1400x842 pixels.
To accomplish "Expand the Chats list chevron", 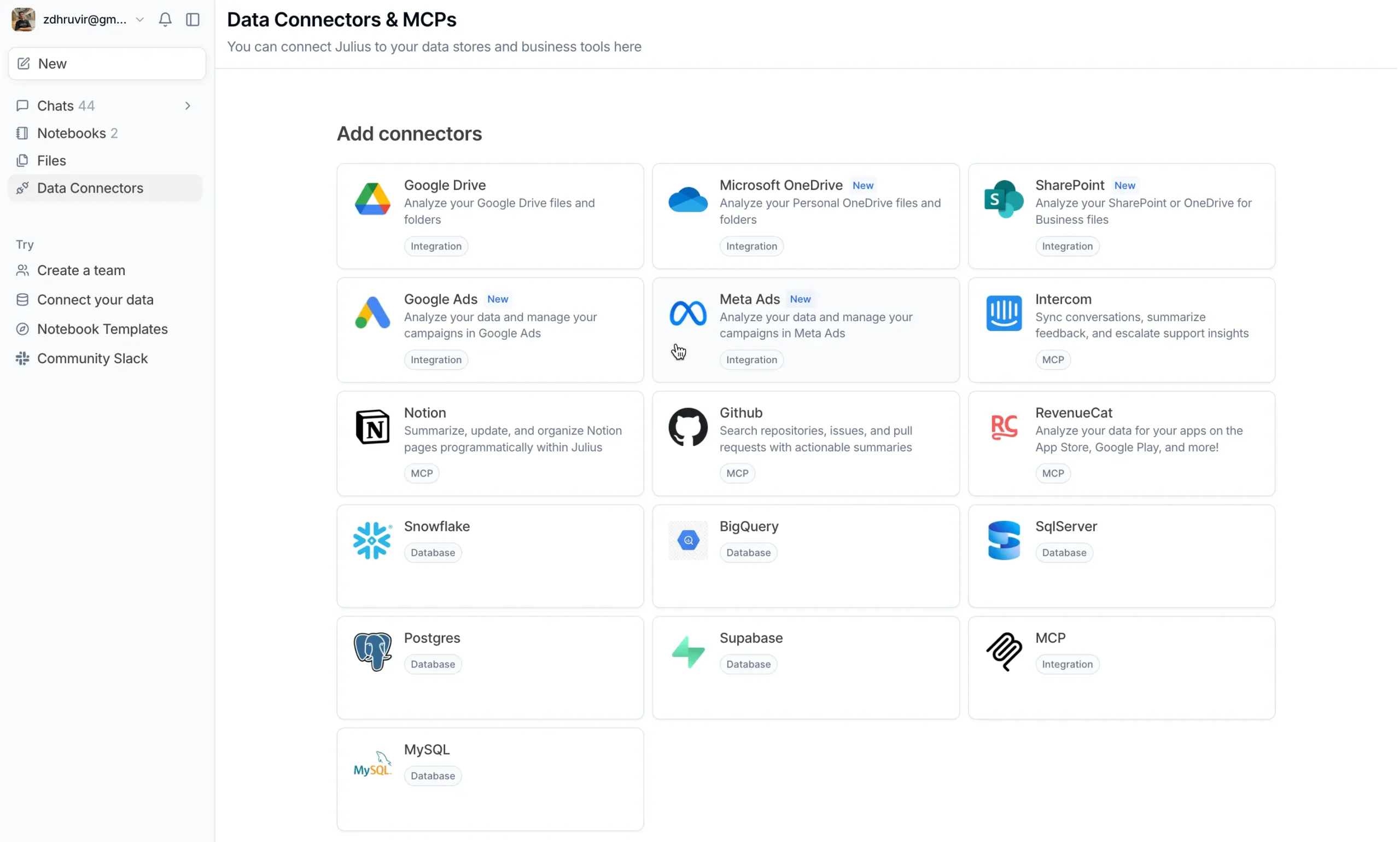I will pos(188,106).
